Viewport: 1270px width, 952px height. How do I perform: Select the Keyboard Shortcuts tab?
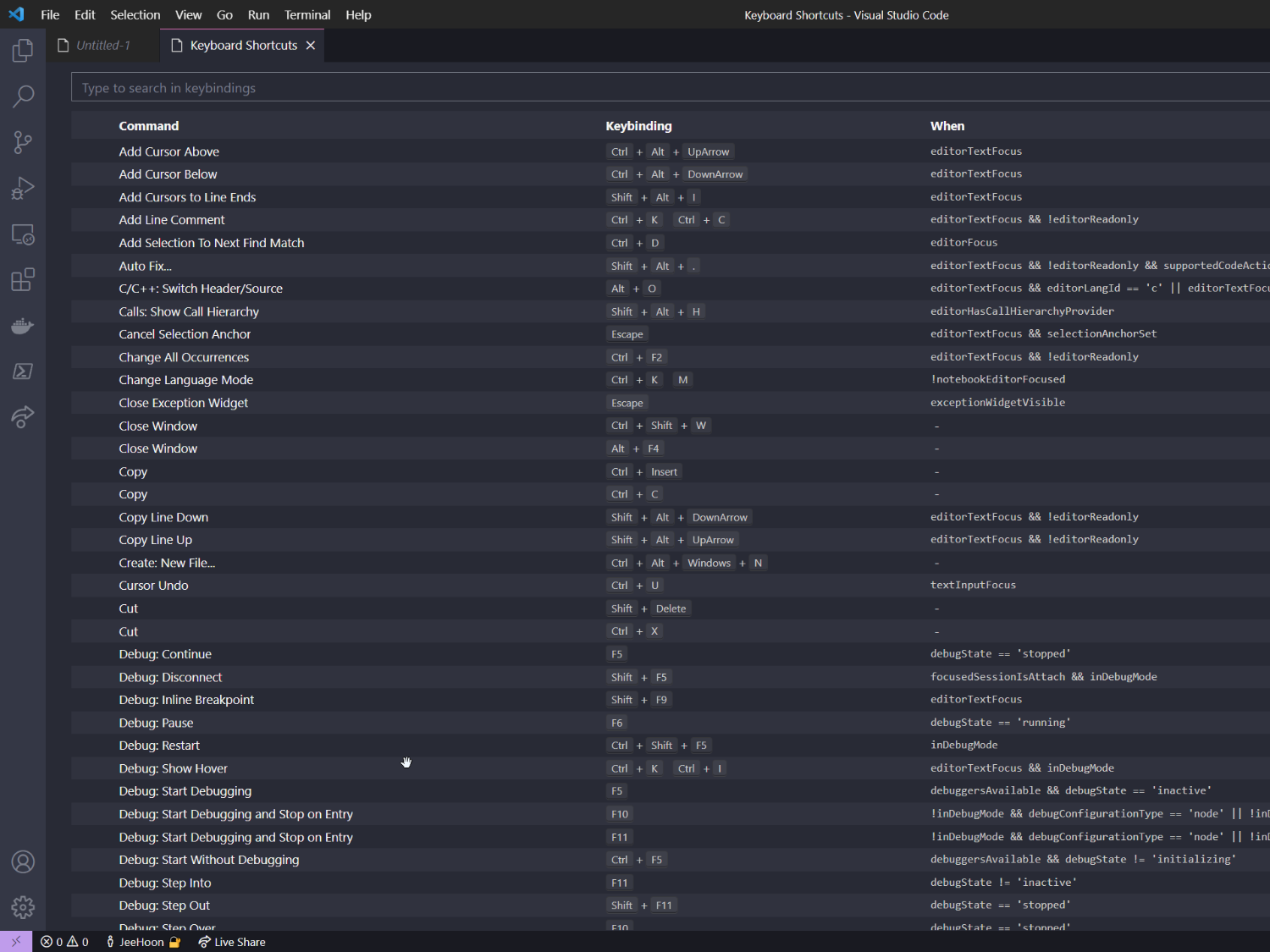(x=243, y=46)
